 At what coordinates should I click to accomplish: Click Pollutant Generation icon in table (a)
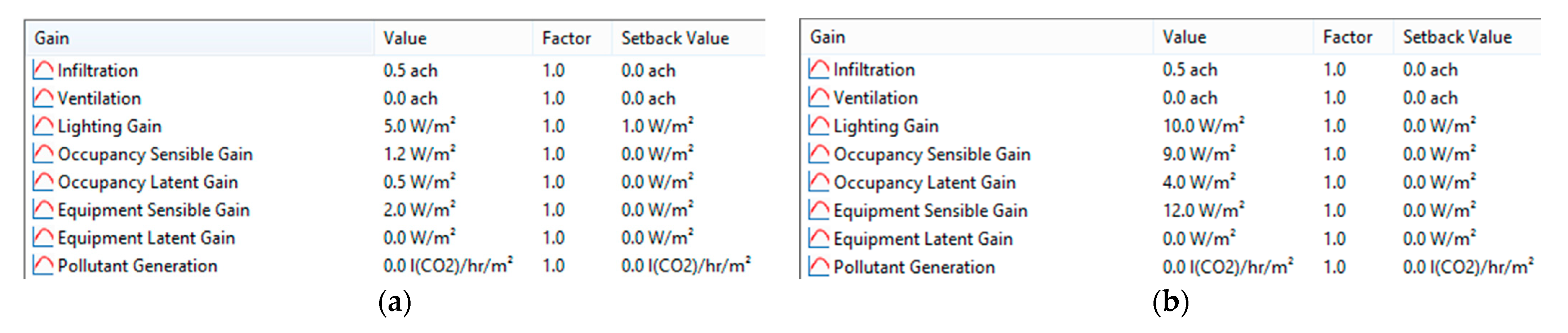(x=43, y=265)
